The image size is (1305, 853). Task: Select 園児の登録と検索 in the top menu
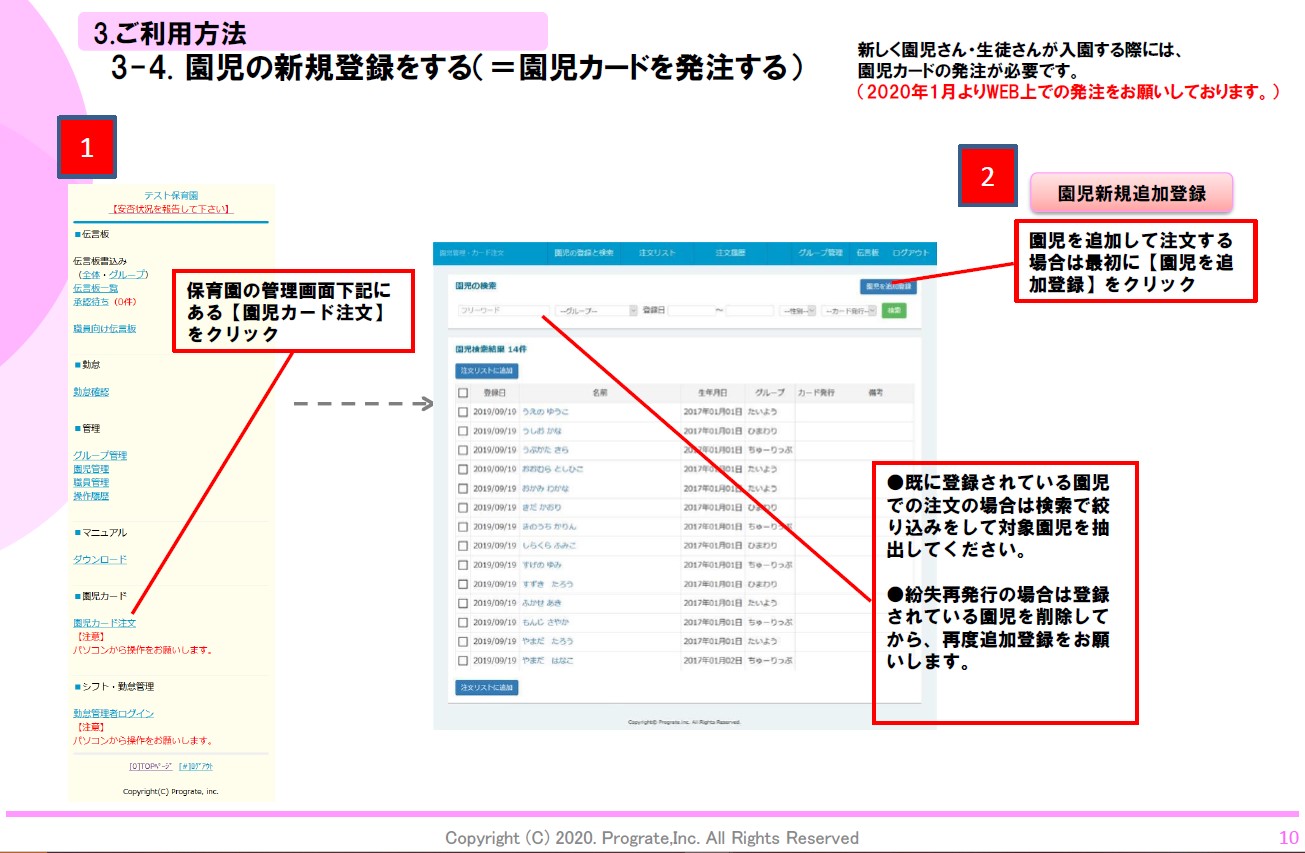pos(584,253)
